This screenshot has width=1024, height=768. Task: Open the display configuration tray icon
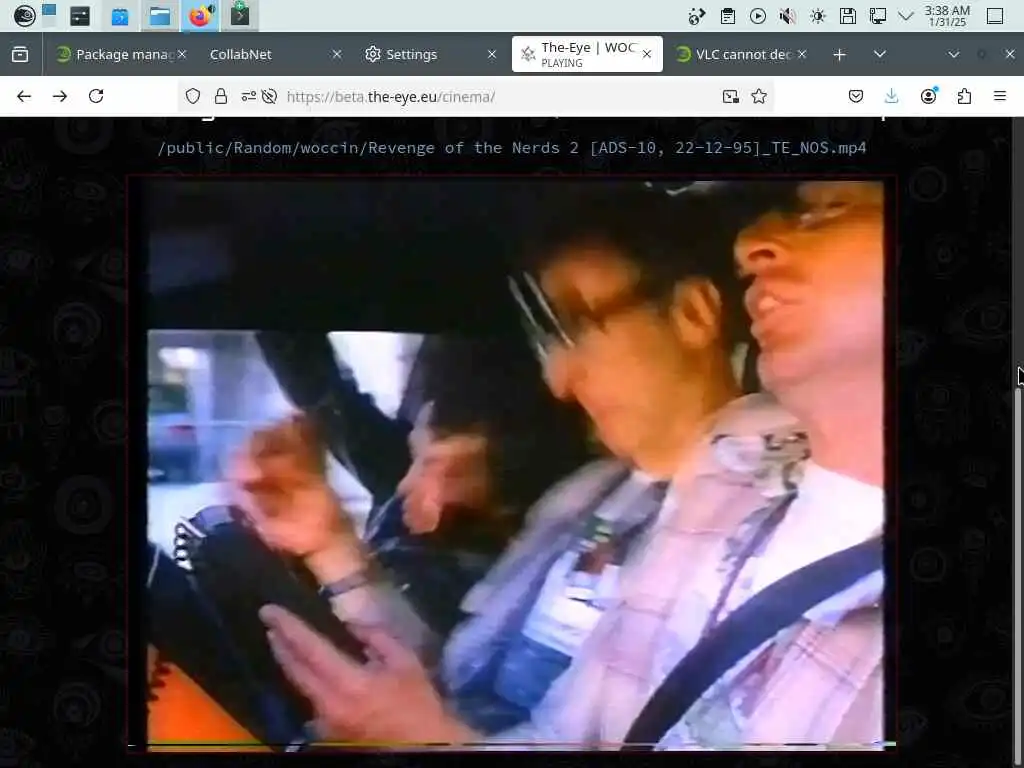[x=878, y=16]
